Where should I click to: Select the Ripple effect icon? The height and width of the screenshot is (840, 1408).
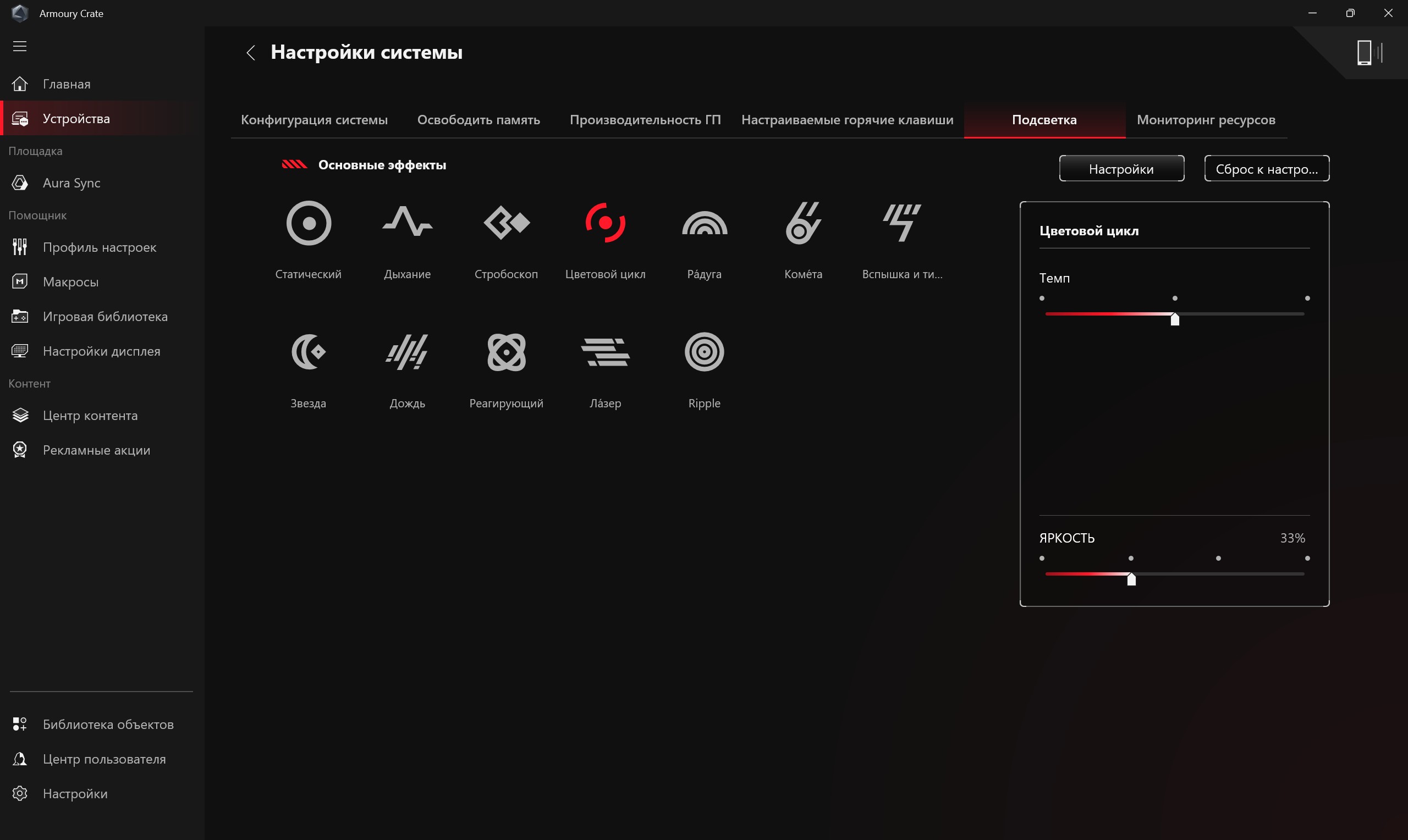pyautogui.click(x=705, y=351)
